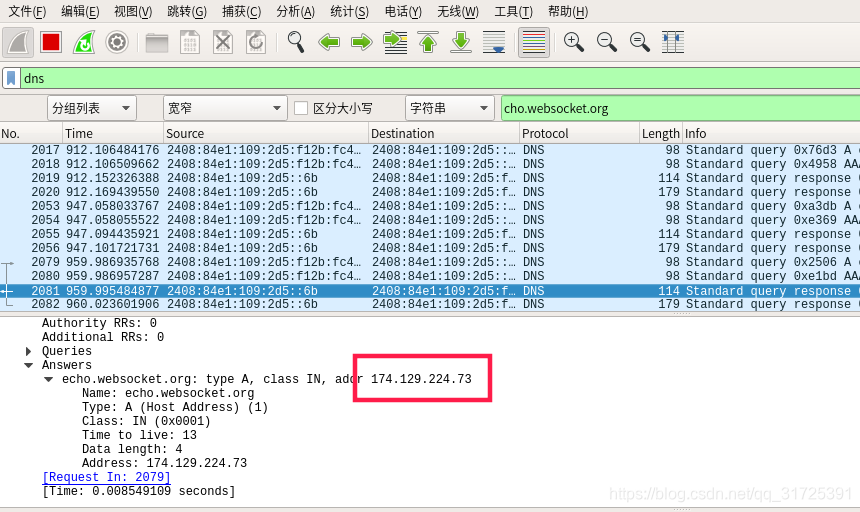
Task: Save the capture file icon
Action: pos(190,42)
